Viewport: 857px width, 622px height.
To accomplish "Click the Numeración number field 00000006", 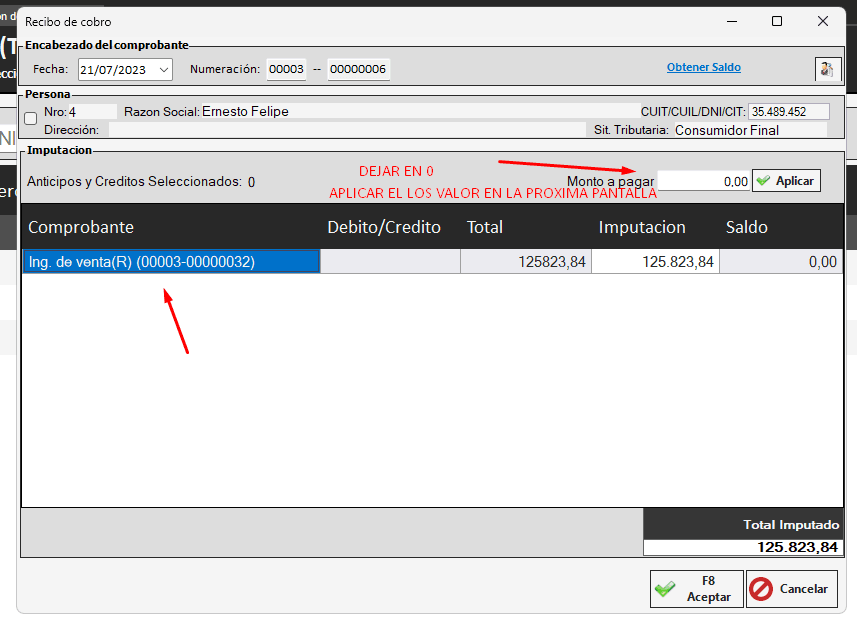I will click(358, 70).
